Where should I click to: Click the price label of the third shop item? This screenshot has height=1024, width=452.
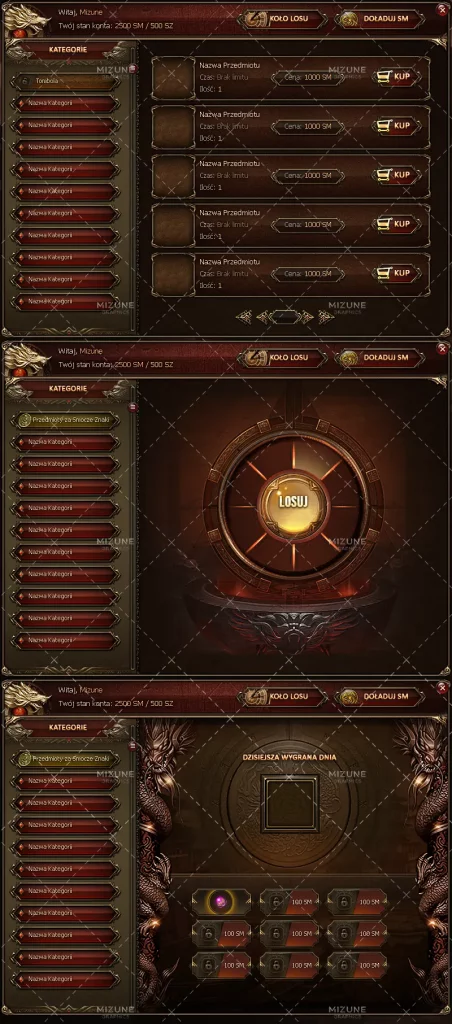coord(308,175)
